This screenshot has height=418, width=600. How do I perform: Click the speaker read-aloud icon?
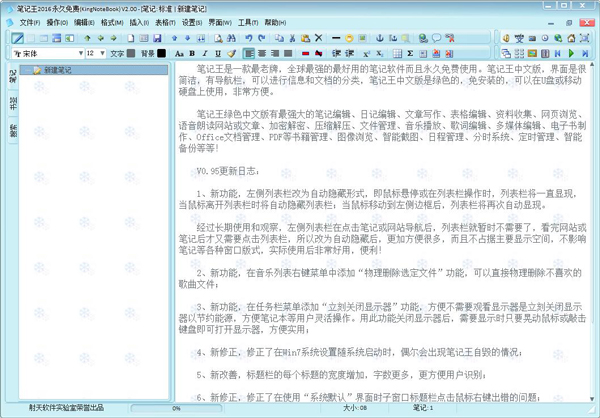tap(506, 38)
